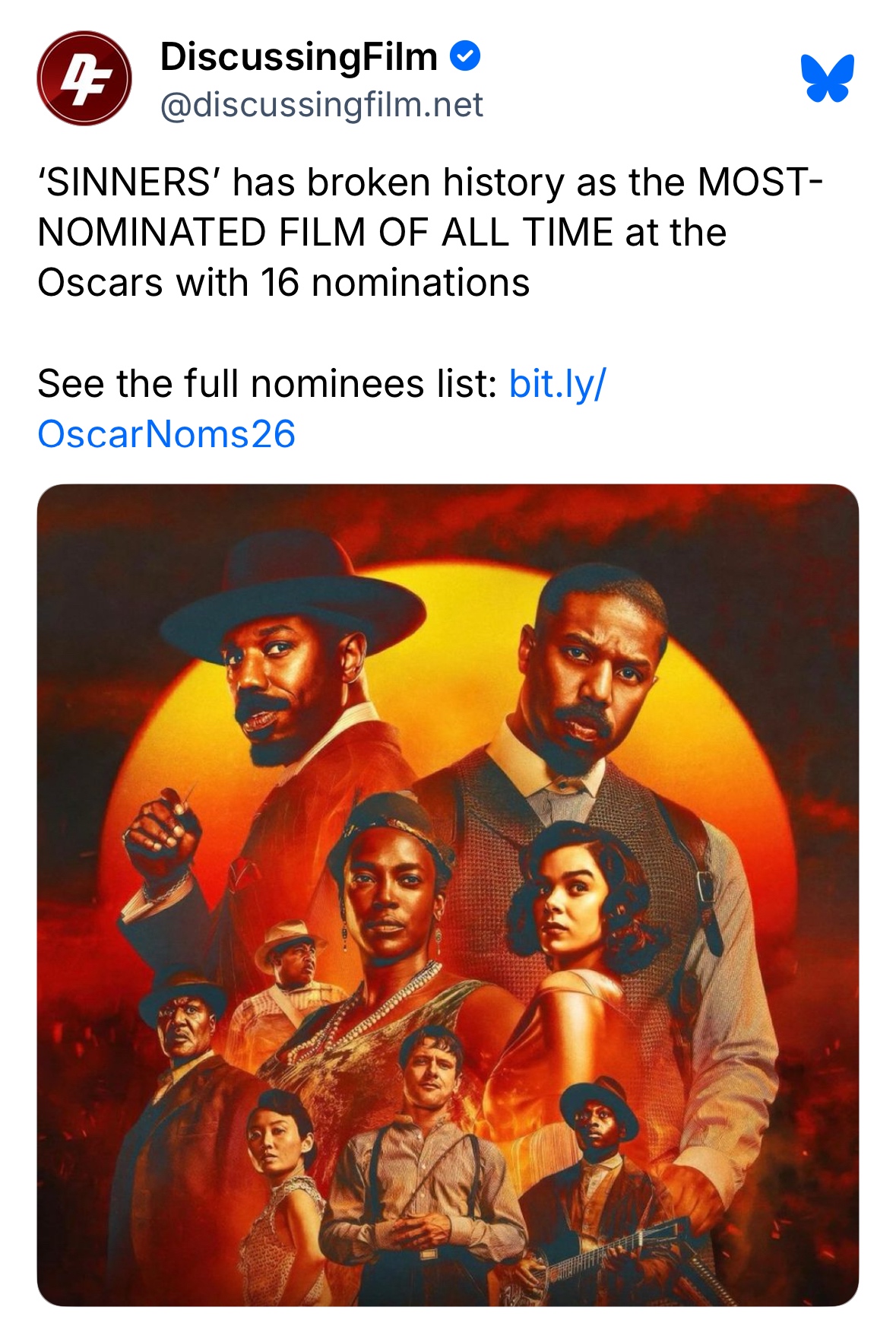The height and width of the screenshot is (1339, 896).
Task: Open the DiscussingFilm display name
Action: [299, 57]
